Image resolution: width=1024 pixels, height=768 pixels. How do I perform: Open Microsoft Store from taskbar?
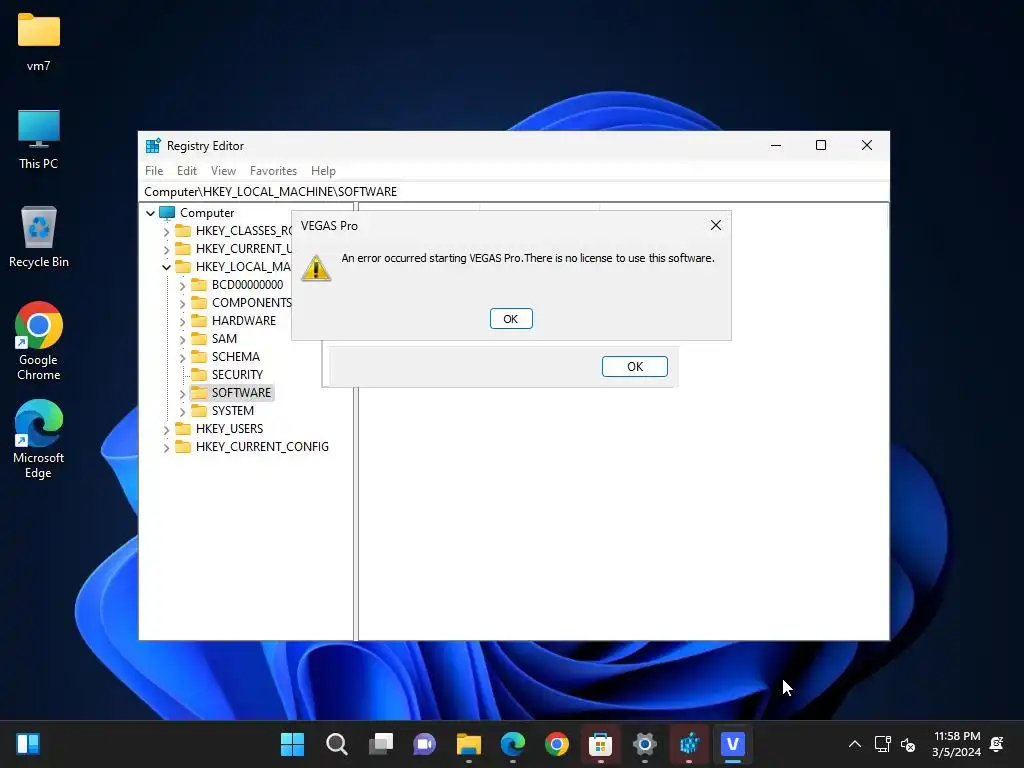(x=600, y=744)
